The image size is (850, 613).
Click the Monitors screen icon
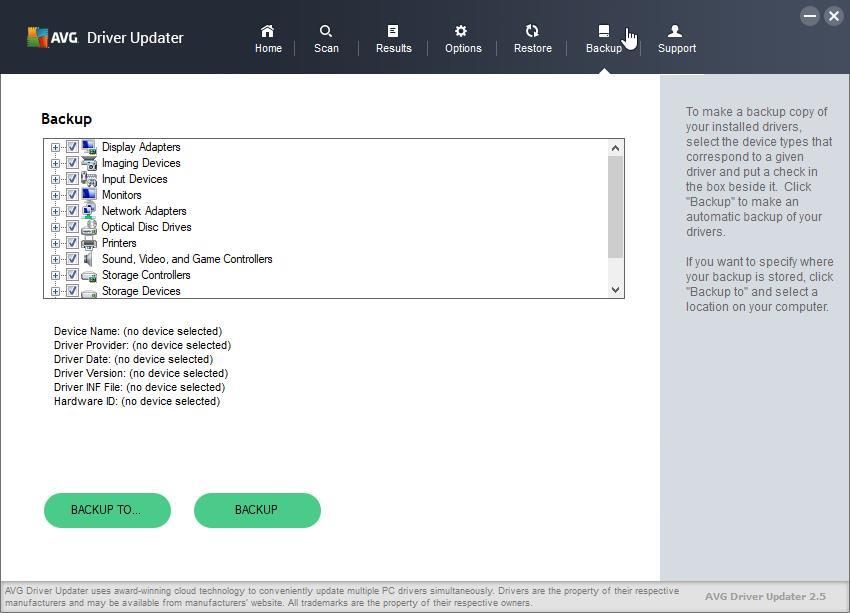click(x=89, y=195)
